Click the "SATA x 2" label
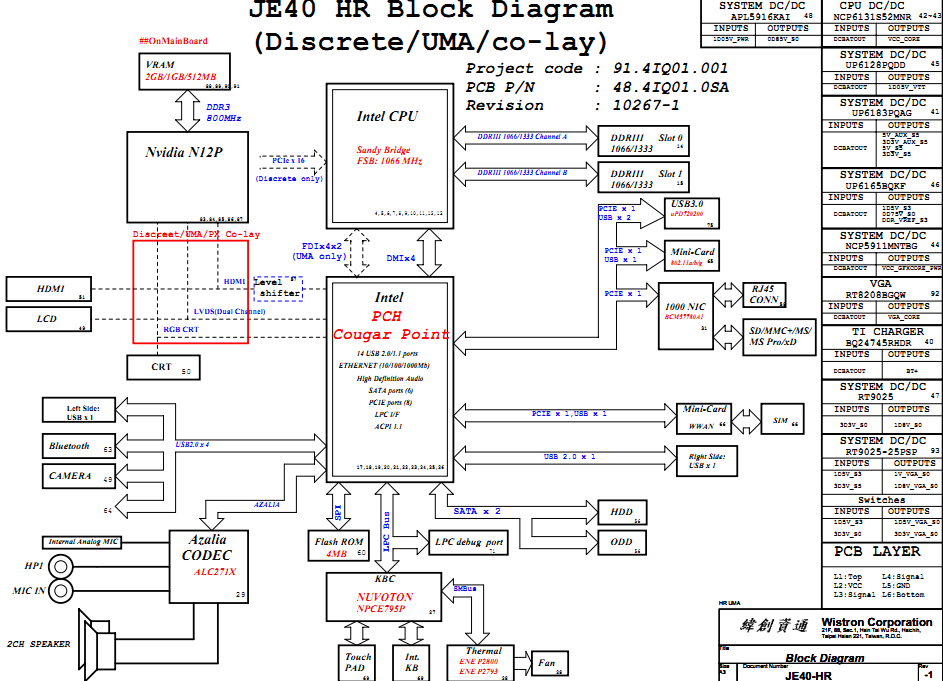The width and height of the screenshot is (943, 681). pos(477,511)
